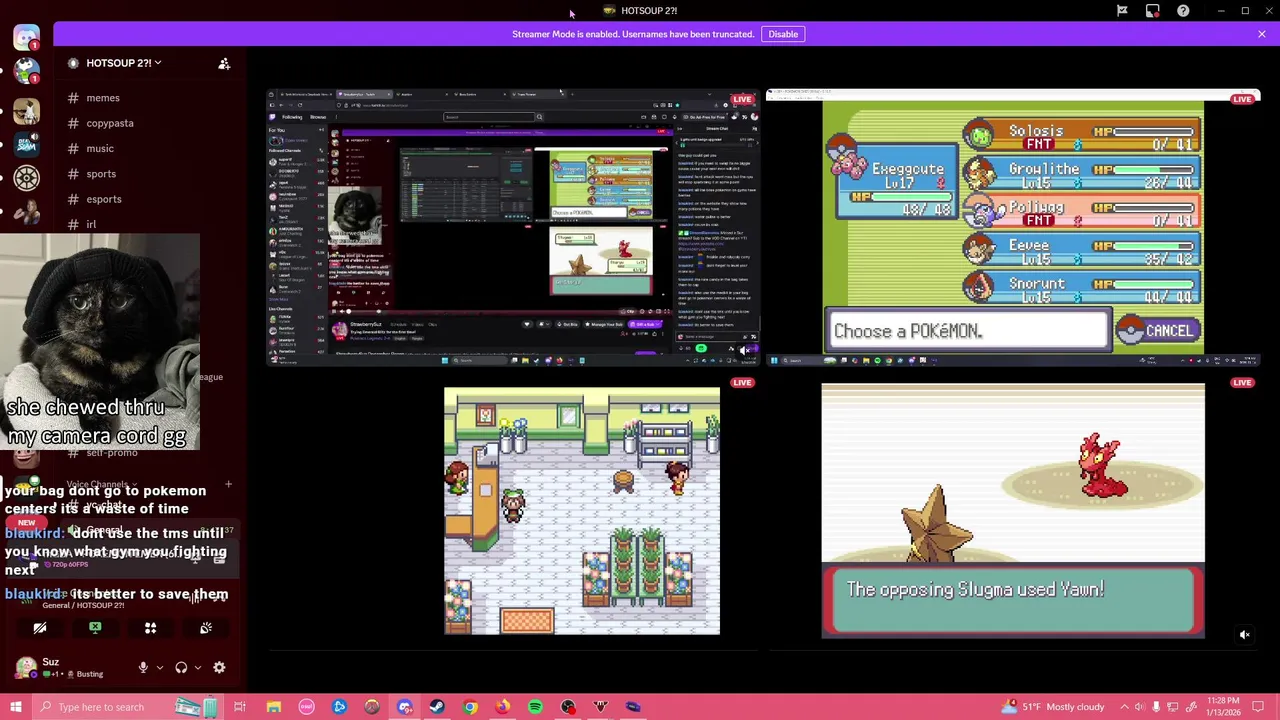
Task: Open Steam from the taskbar
Action: tap(437, 707)
